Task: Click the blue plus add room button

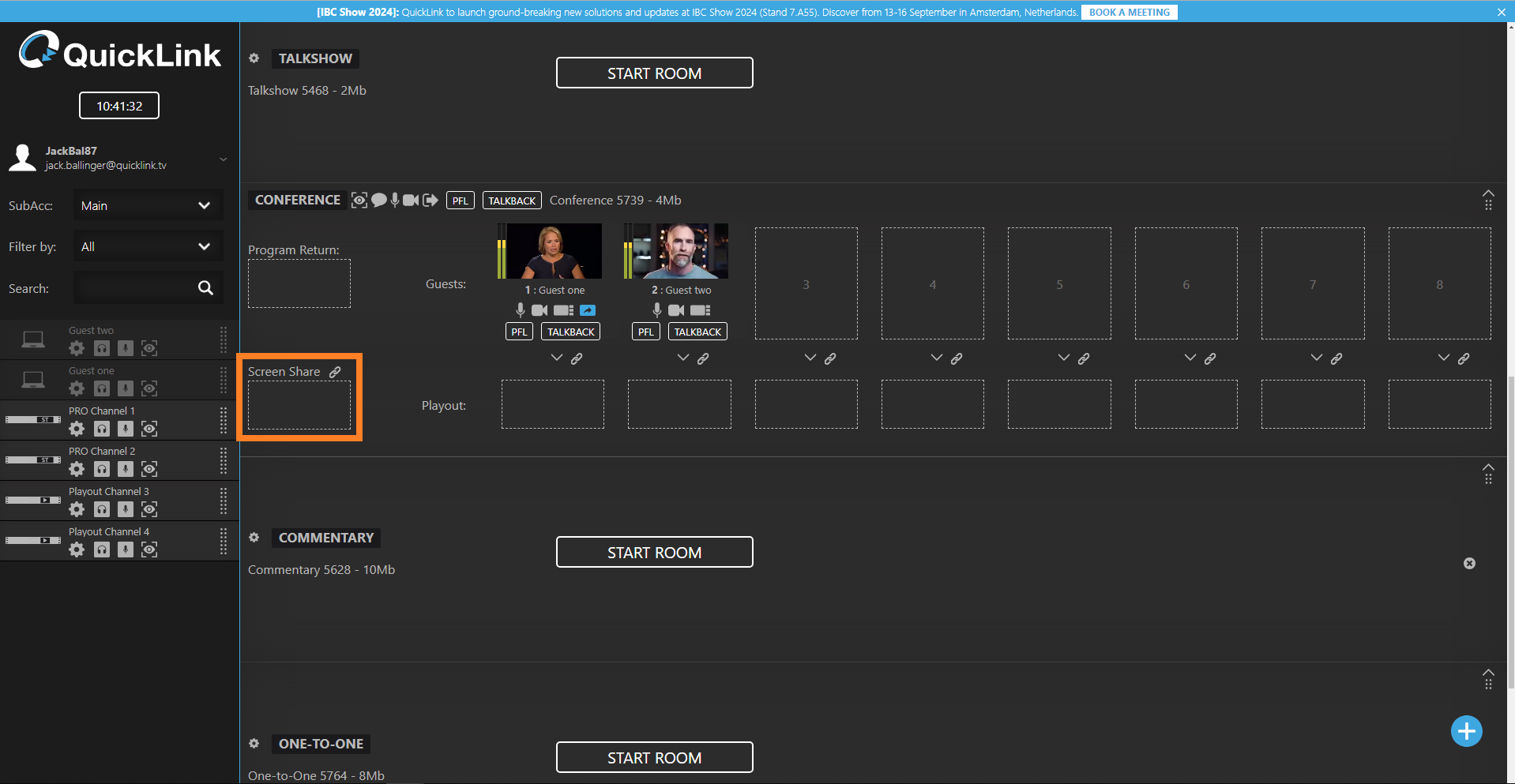Action: [1466, 731]
